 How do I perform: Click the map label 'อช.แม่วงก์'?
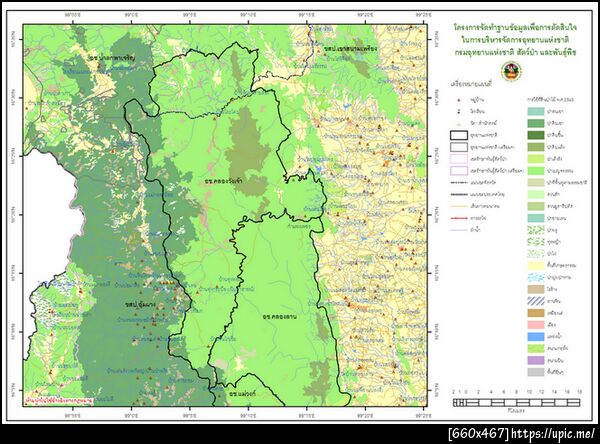(242, 394)
